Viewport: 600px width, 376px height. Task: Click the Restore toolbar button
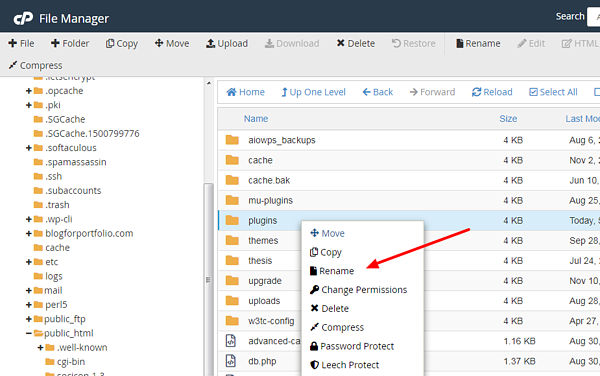click(x=414, y=44)
